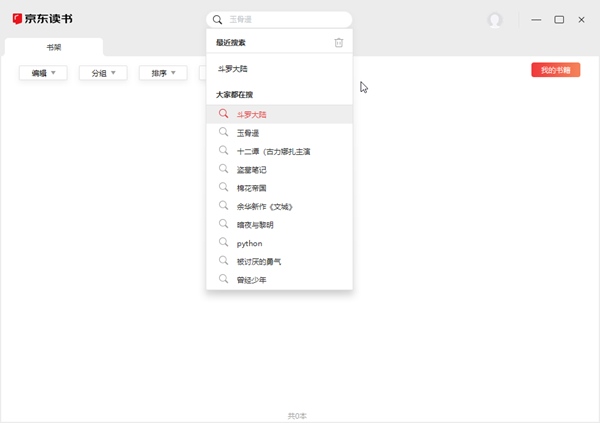600x423 pixels.
Task: Click magnifier icon beside 盗墓笔记
Action: [223, 169]
